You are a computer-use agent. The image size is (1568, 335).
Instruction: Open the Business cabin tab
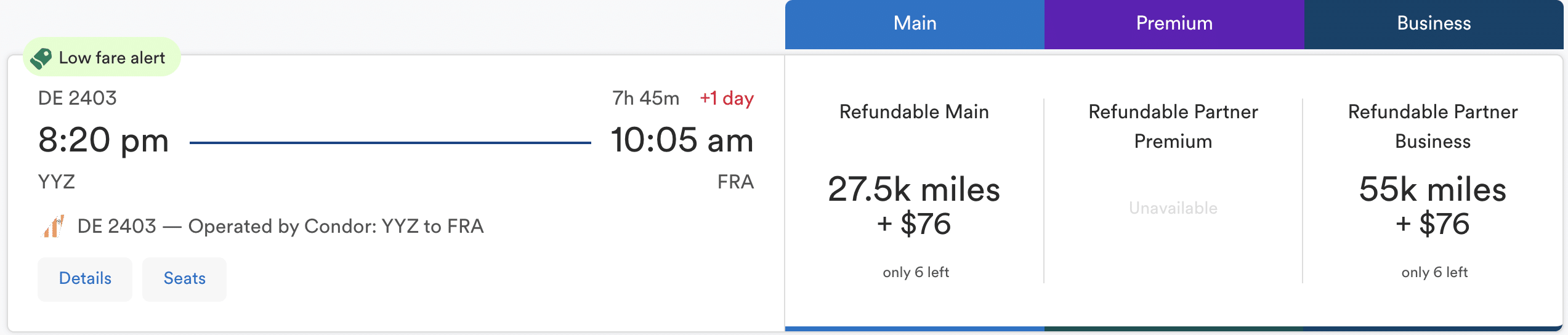(1433, 24)
